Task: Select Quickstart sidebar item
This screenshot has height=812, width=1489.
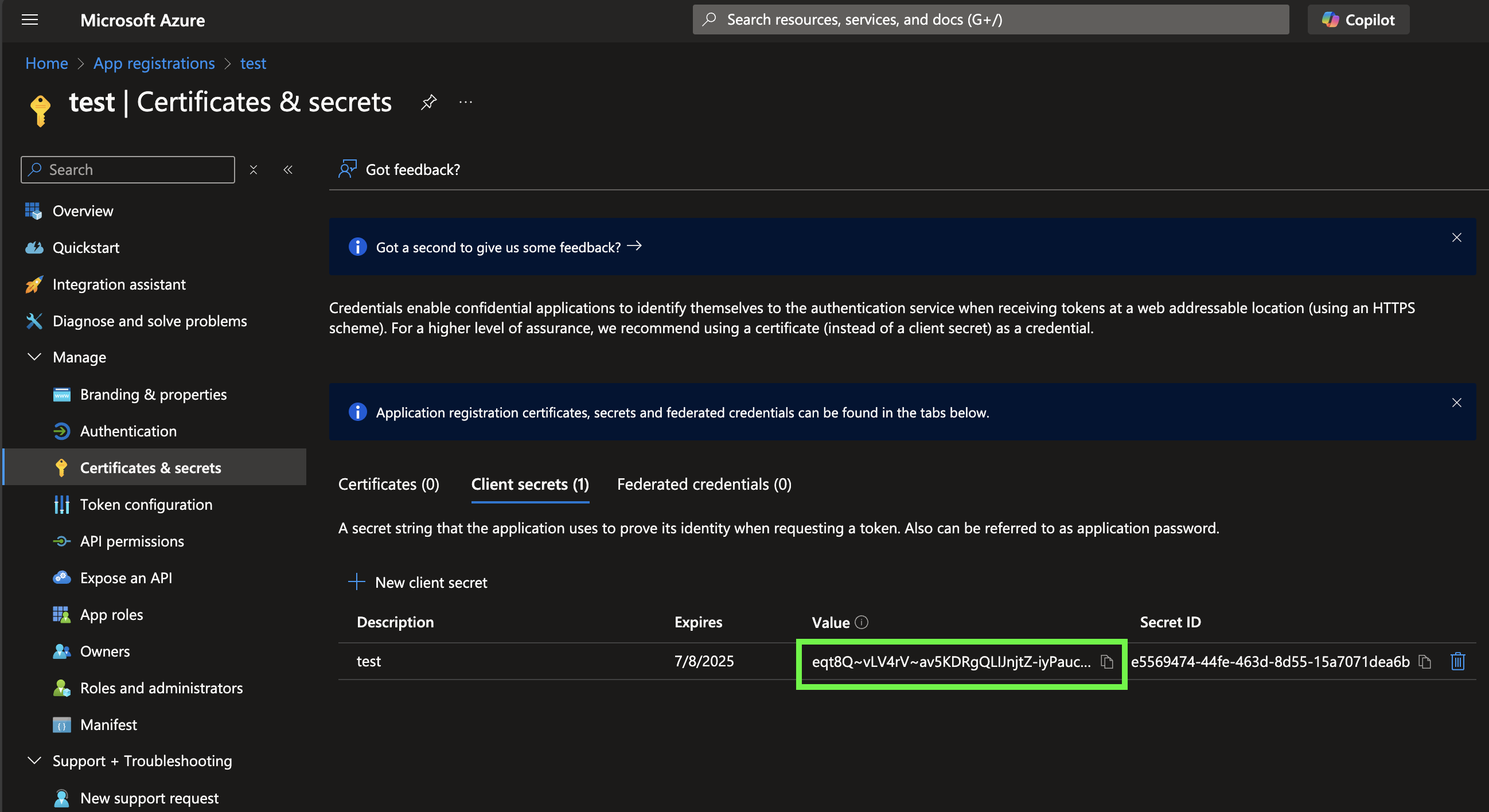Action: tap(85, 247)
